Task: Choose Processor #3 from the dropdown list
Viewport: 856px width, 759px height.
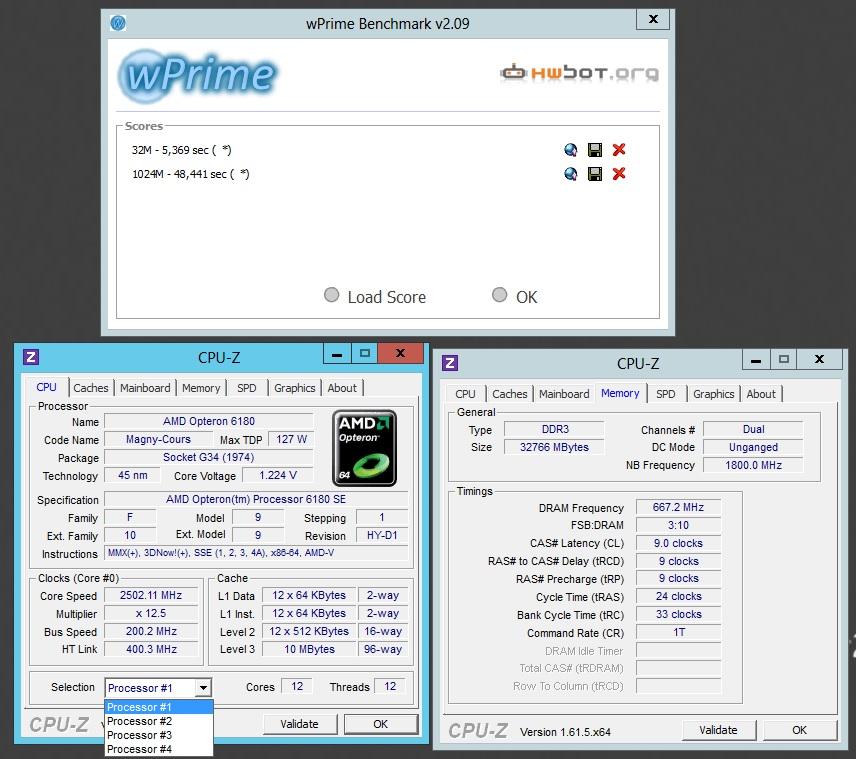Action: coord(158,736)
